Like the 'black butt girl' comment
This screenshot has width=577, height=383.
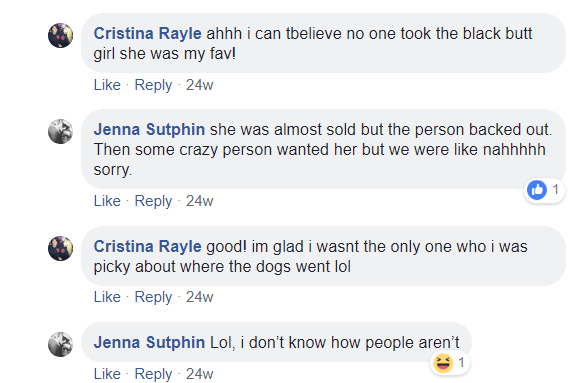pos(107,85)
